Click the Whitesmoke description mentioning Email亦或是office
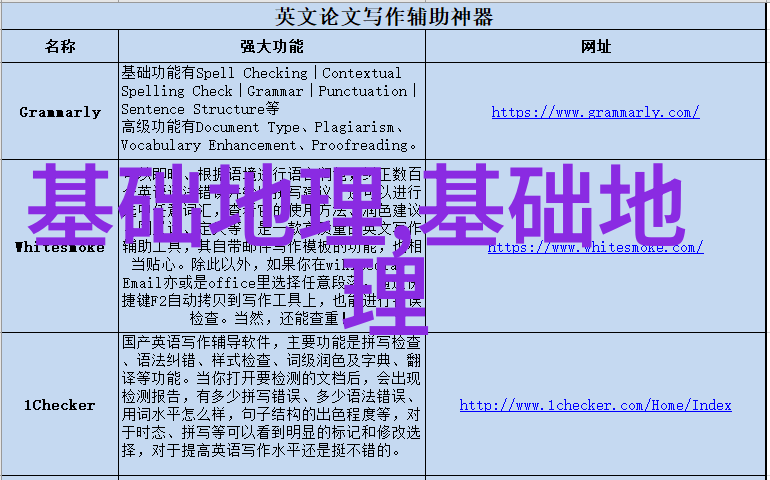This screenshot has width=770, height=480. 272,246
